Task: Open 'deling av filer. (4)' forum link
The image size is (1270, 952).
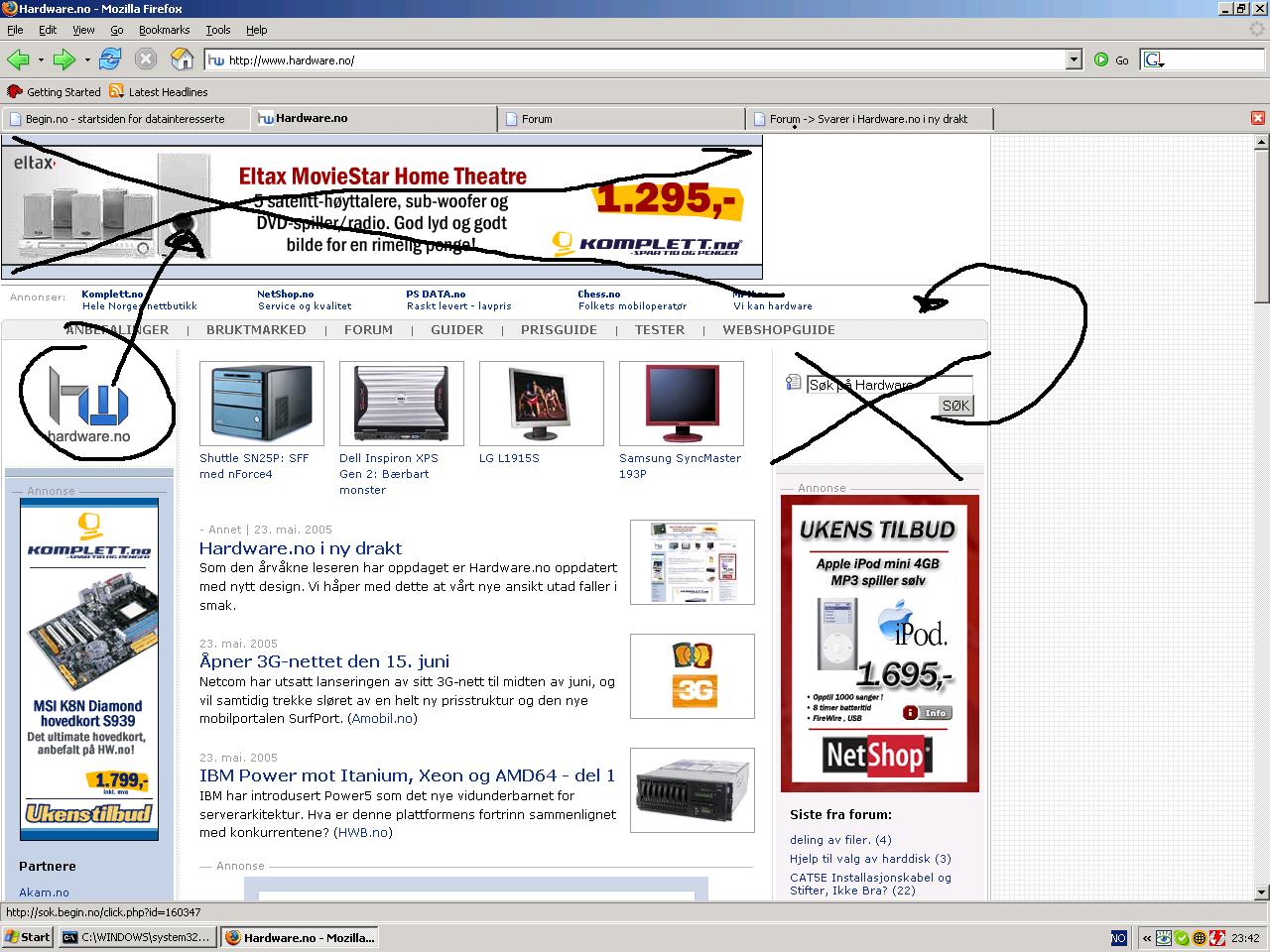Action: 840,840
